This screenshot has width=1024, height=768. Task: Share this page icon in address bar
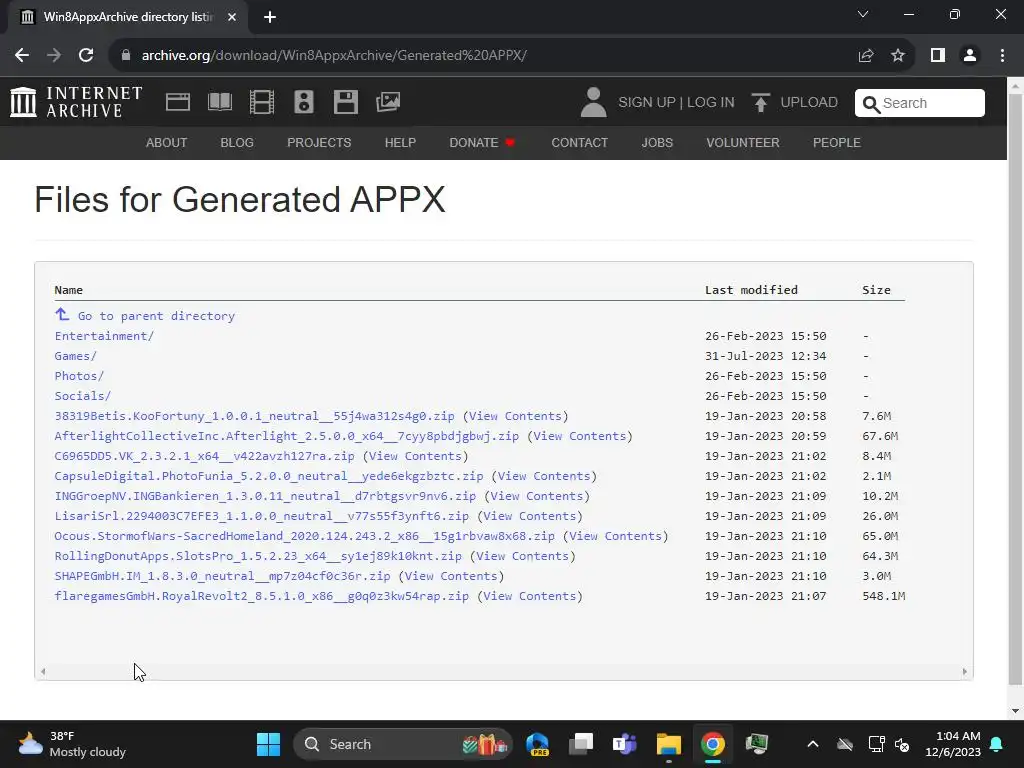pyautogui.click(x=866, y=55)
